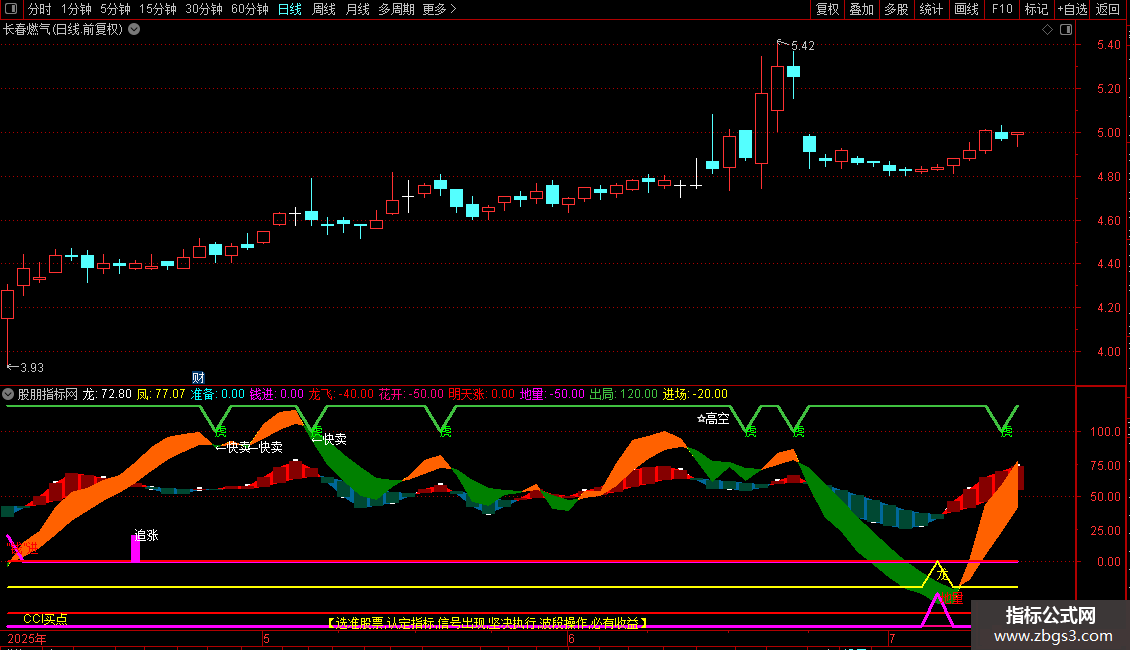Click the 股朋指标网 indicator name
The width and height of the screenshot is (1130, 650).
pos(48,394)
